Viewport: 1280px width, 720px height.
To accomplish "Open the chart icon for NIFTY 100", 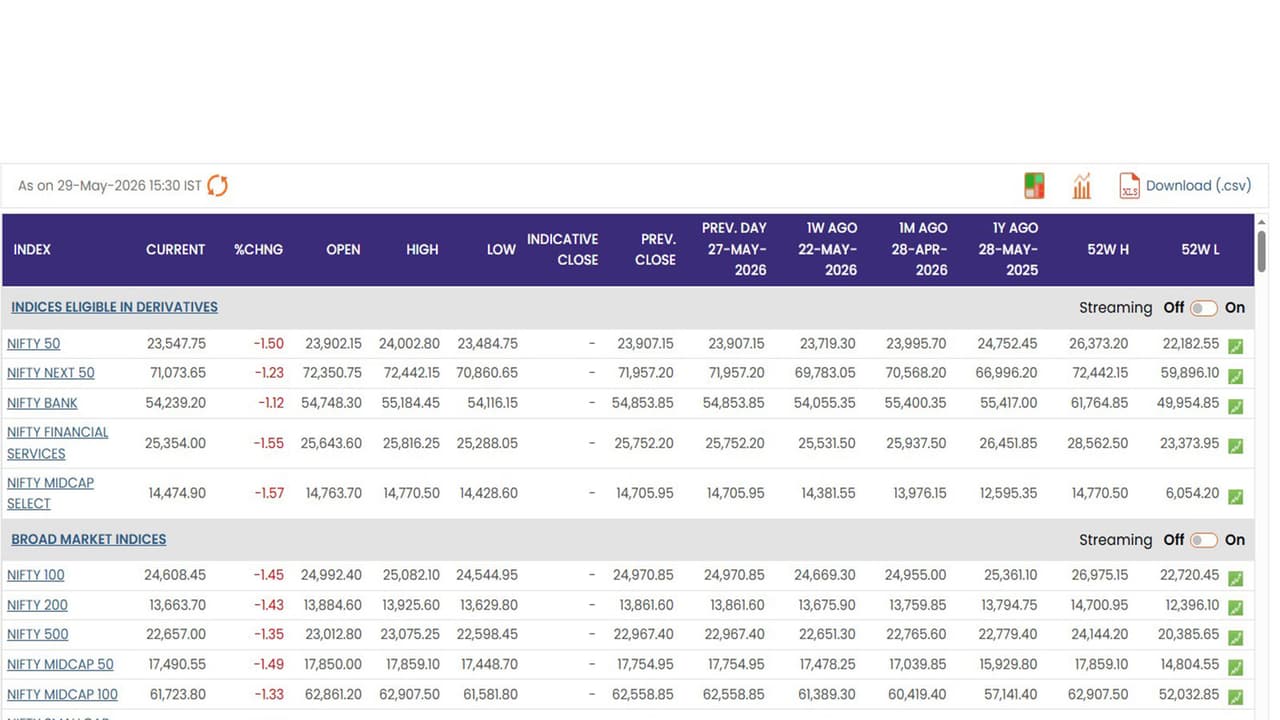I will pos(1236,578).
